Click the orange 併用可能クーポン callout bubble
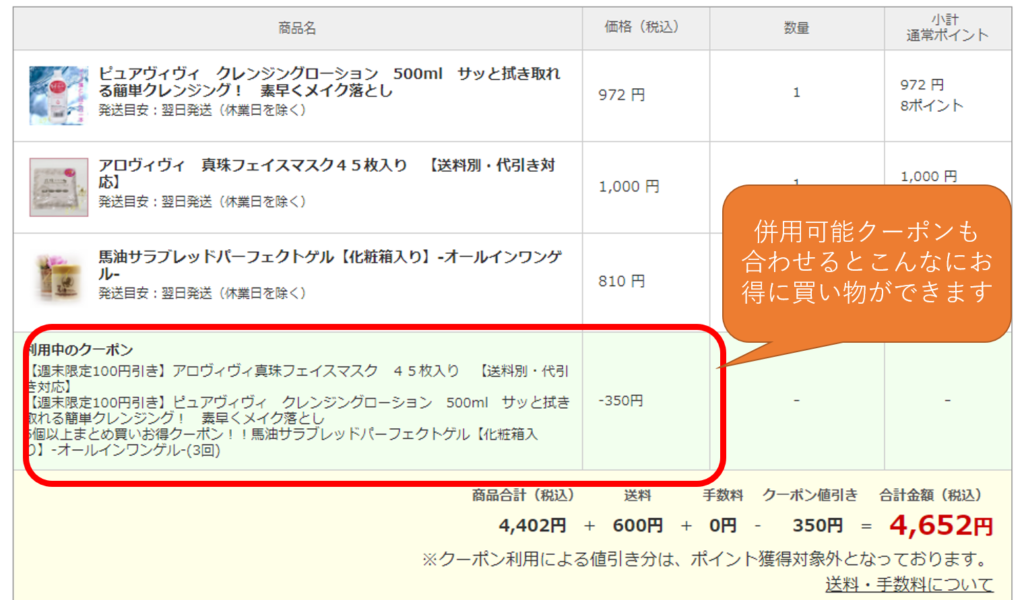 coord(866,262)
